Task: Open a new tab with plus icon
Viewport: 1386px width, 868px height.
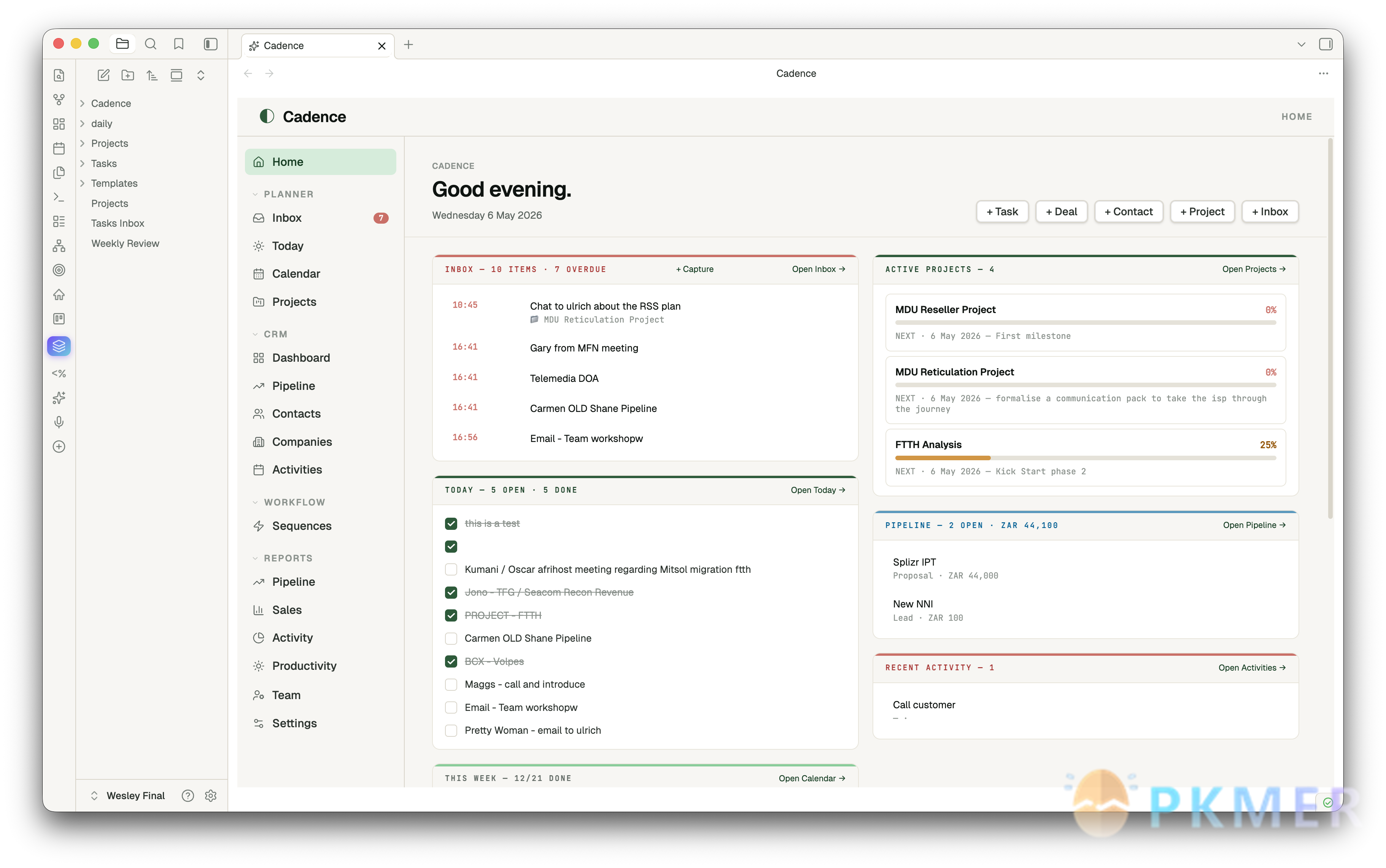Action: pyautogui.click(x=408, y=45)
